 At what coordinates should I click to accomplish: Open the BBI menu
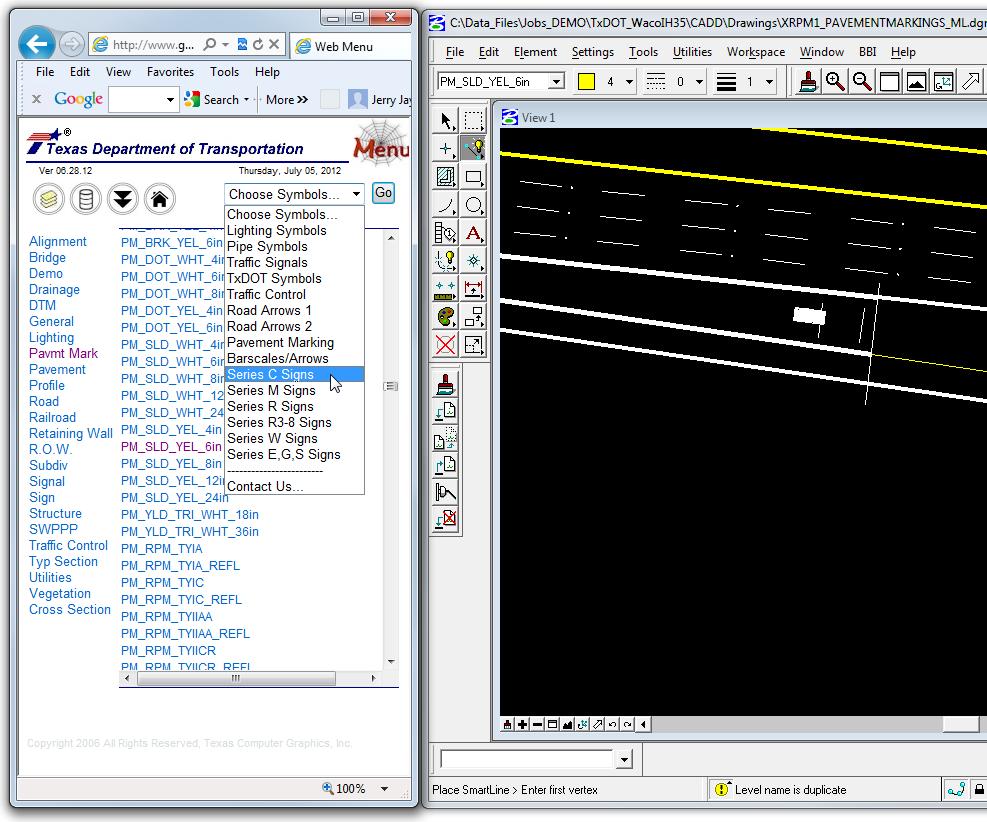coord(867,52)
